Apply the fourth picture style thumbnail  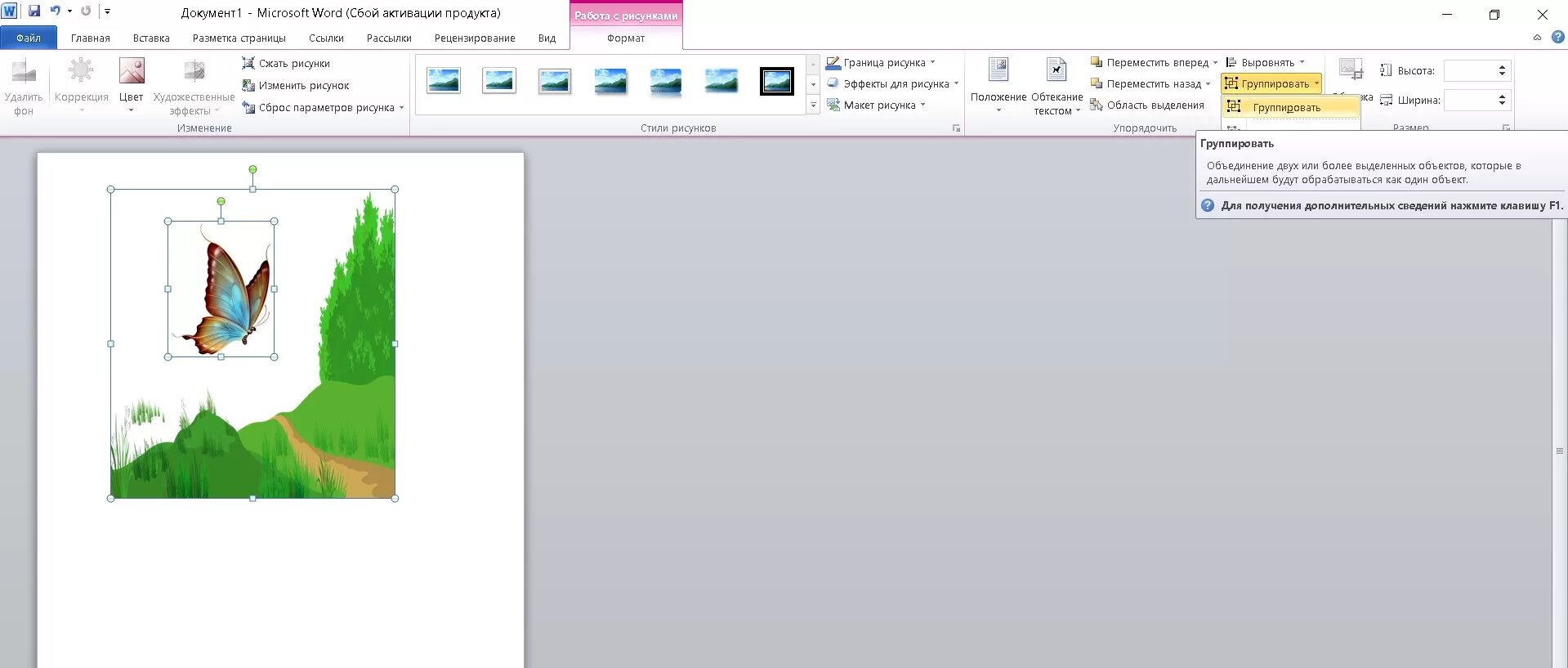(610, 81)
